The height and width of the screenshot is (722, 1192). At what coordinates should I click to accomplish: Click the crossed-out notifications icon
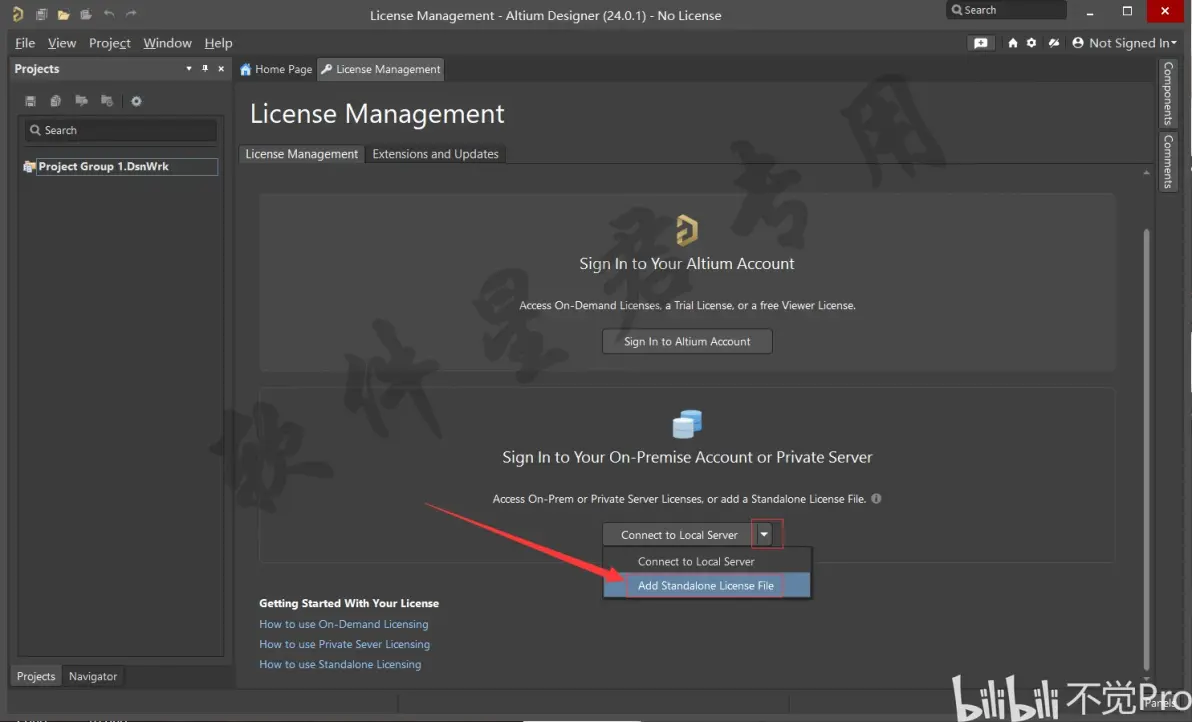click(1054, 43)
